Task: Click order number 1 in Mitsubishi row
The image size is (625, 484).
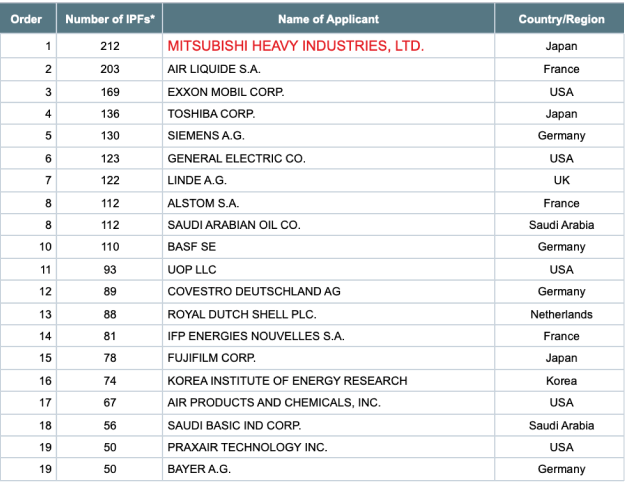Action: pos(48,46)
